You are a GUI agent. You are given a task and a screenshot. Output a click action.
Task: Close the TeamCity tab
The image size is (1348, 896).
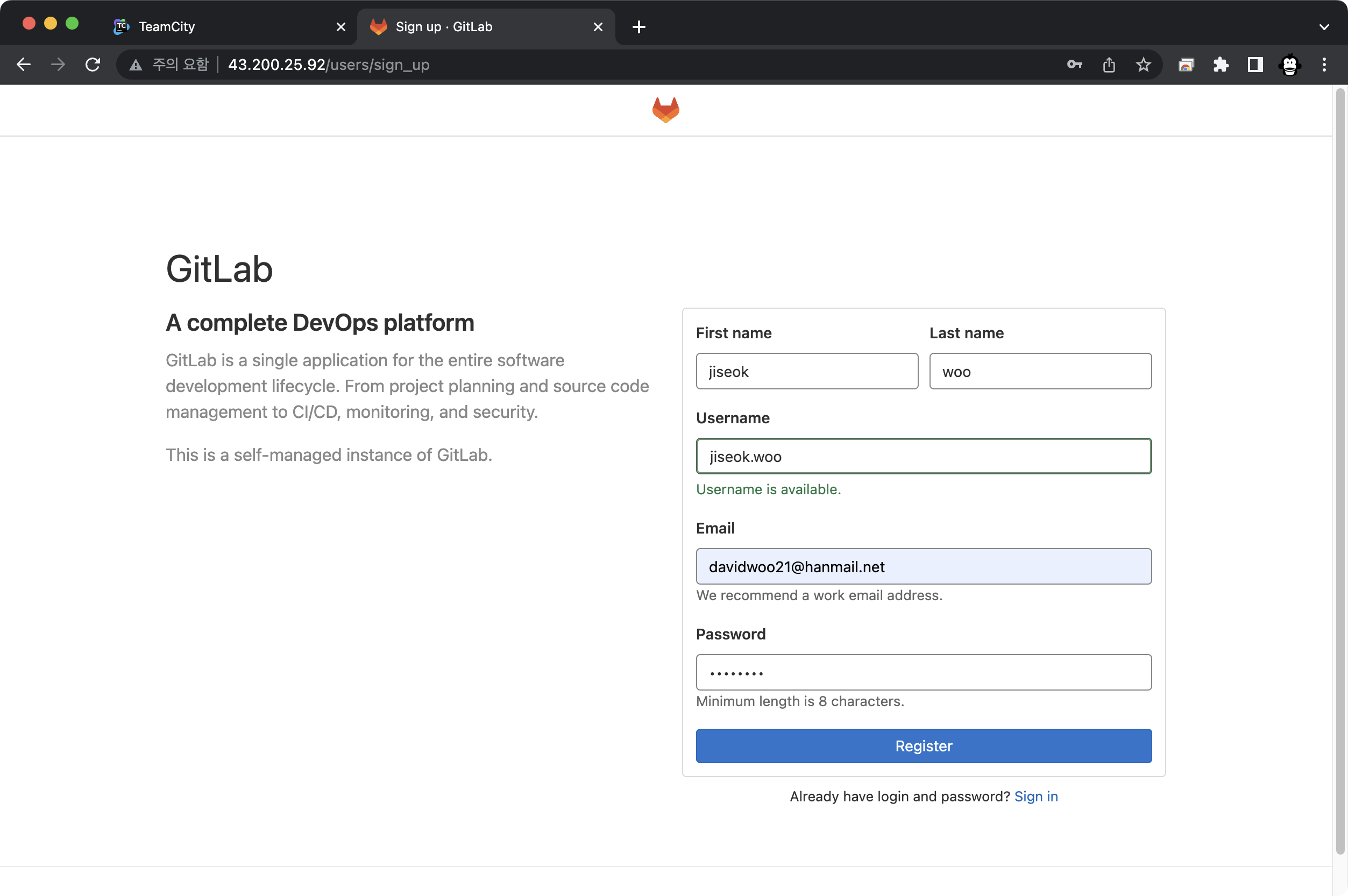tap(340, 27)
